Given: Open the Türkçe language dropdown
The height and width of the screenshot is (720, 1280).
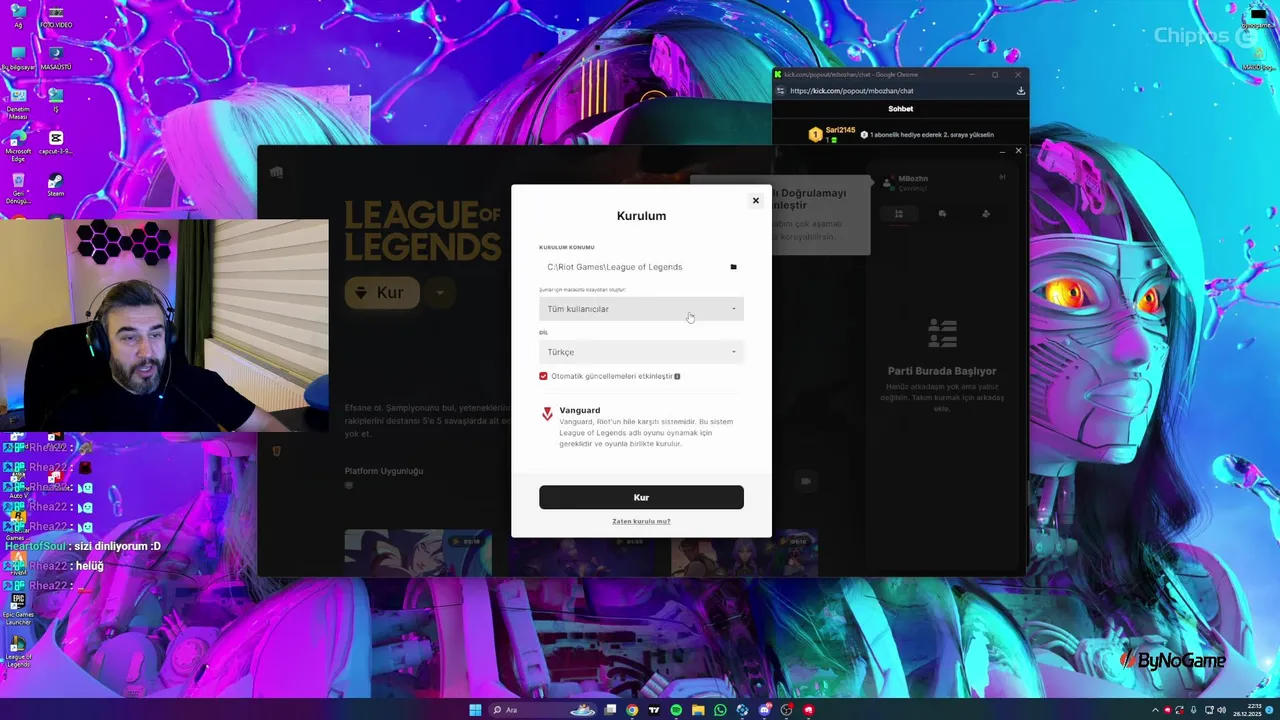Looking at the screenshot, I should click(641, 352).
